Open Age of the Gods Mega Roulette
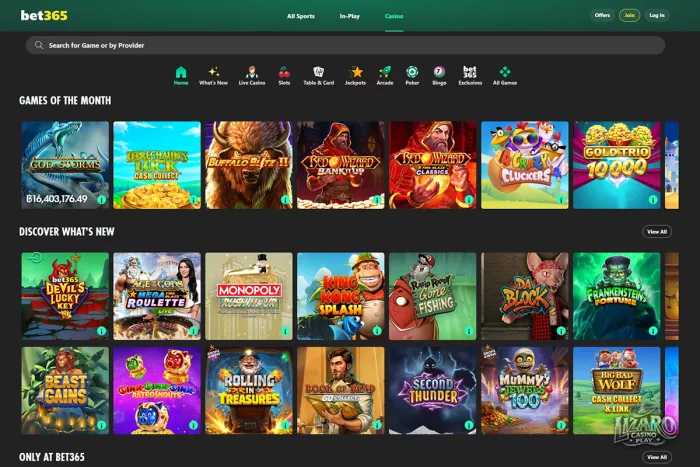The height and width of the screenshot is (467, 700). [x=157, y=296]
